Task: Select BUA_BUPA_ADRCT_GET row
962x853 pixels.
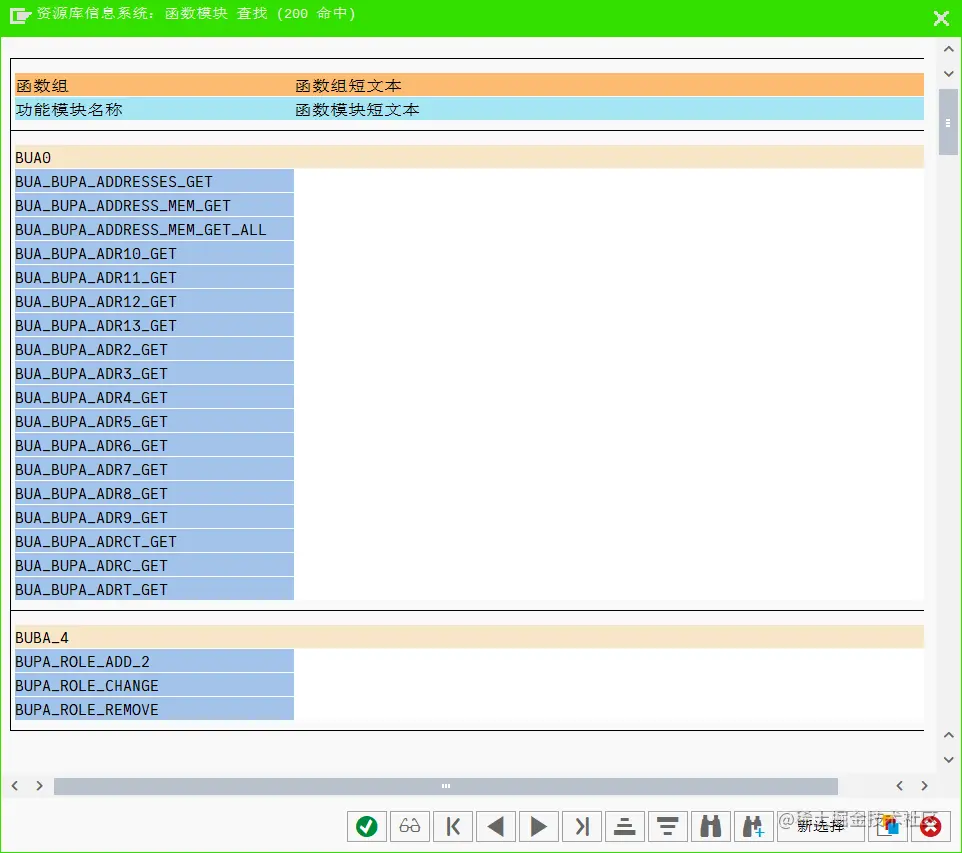Action: point(154,541)
